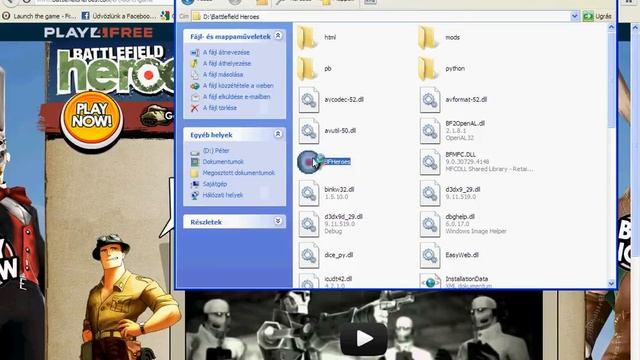Click the 'EasyWeb.dll' file name
The height and width of the screenshot is (360, 640).
click(x=462, y=255)
